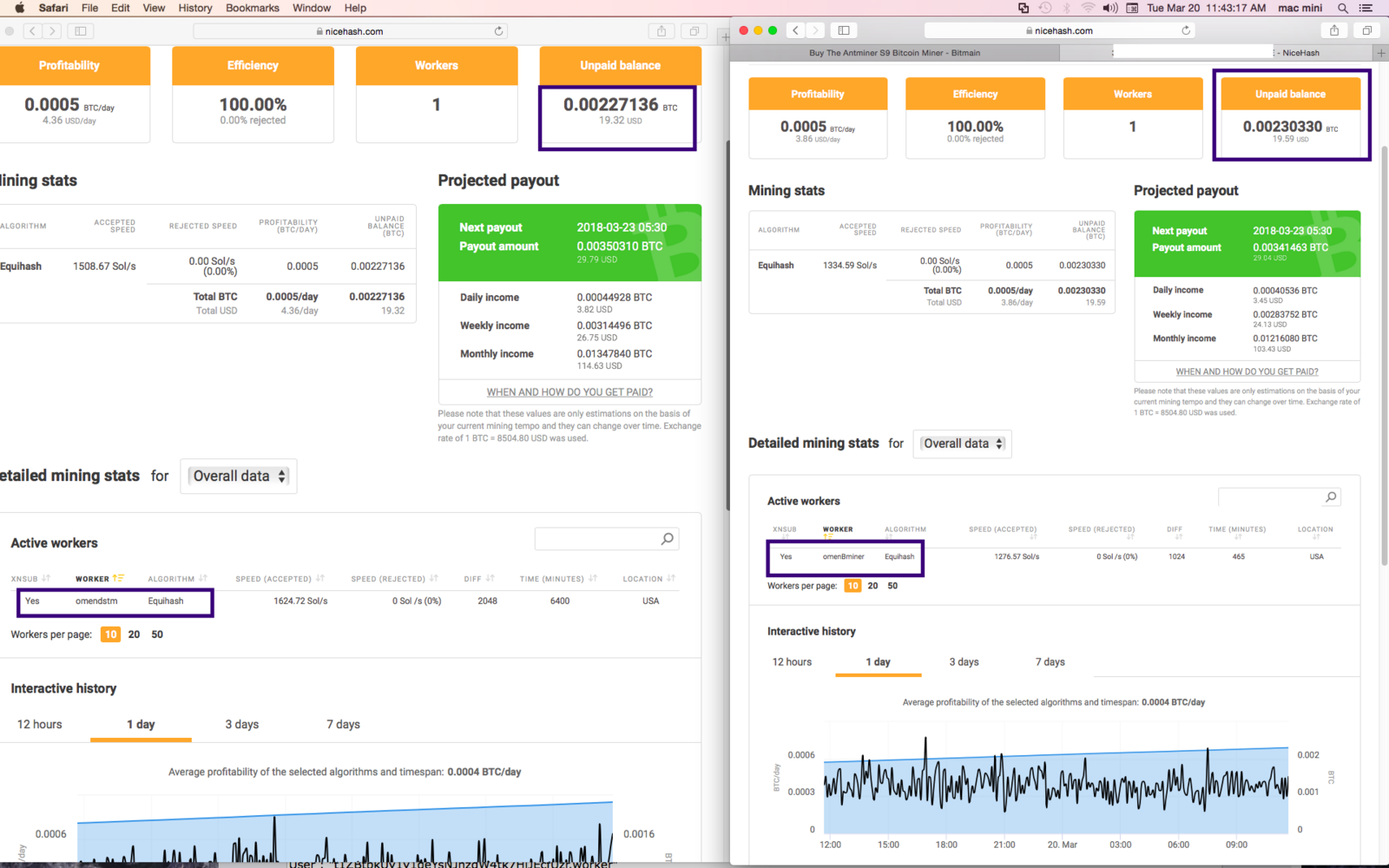The height and width of the screenshot is (868, 1389).
Task: Open Spotlight search in menu bar
Action: pyautogui.click(x=1343, y=8)
